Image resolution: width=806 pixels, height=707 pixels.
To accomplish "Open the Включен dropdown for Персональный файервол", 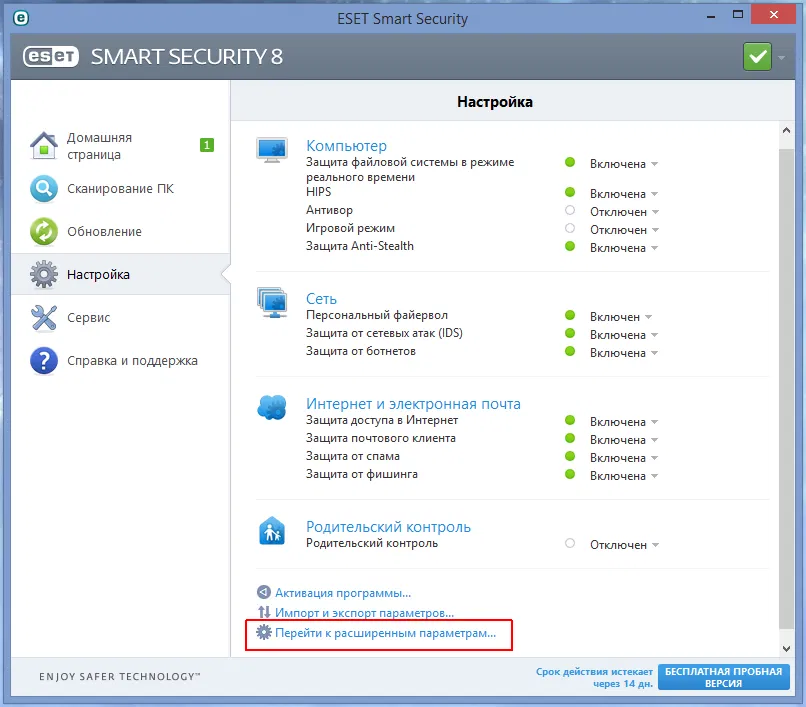I will click(x=621, y=317).
